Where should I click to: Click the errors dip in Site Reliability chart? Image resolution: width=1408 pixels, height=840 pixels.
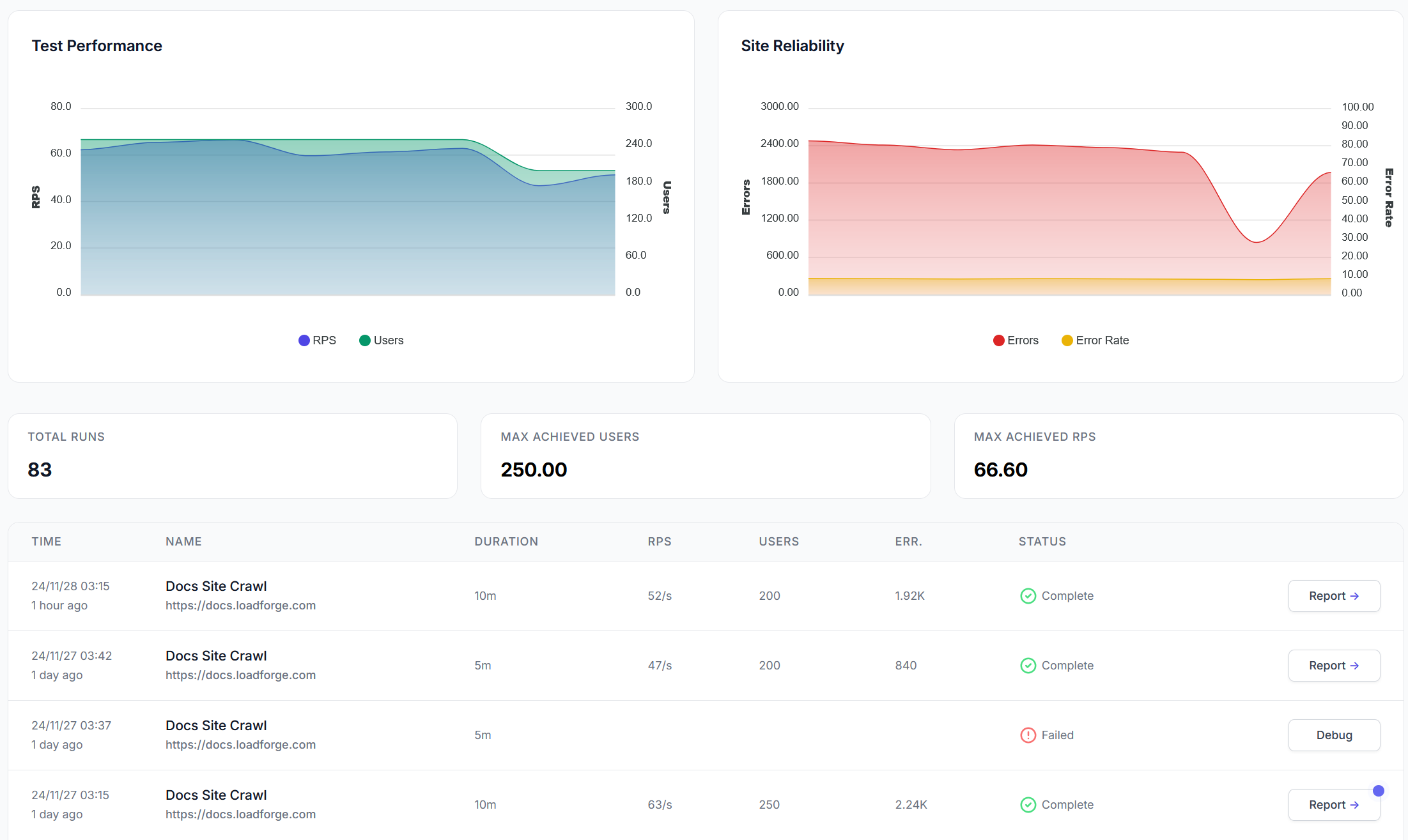[x=1257, y=241]
